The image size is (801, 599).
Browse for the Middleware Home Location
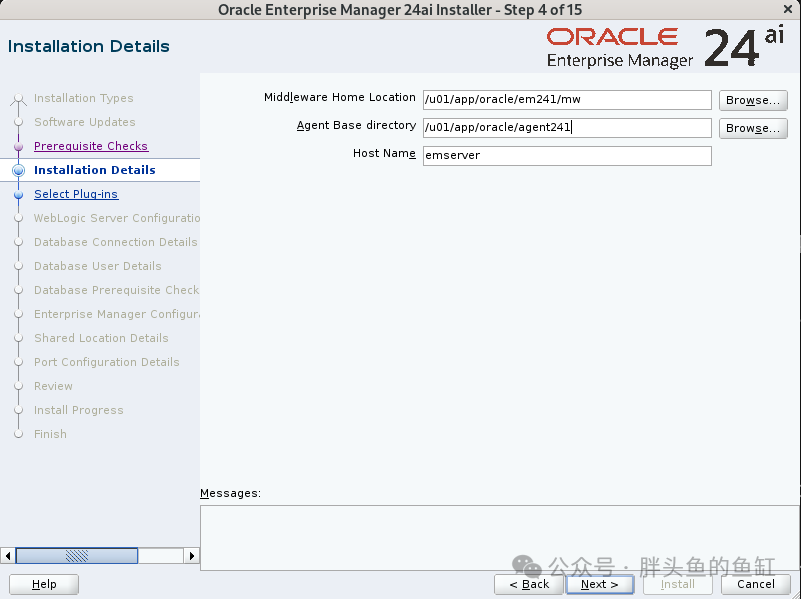(753, 100)
